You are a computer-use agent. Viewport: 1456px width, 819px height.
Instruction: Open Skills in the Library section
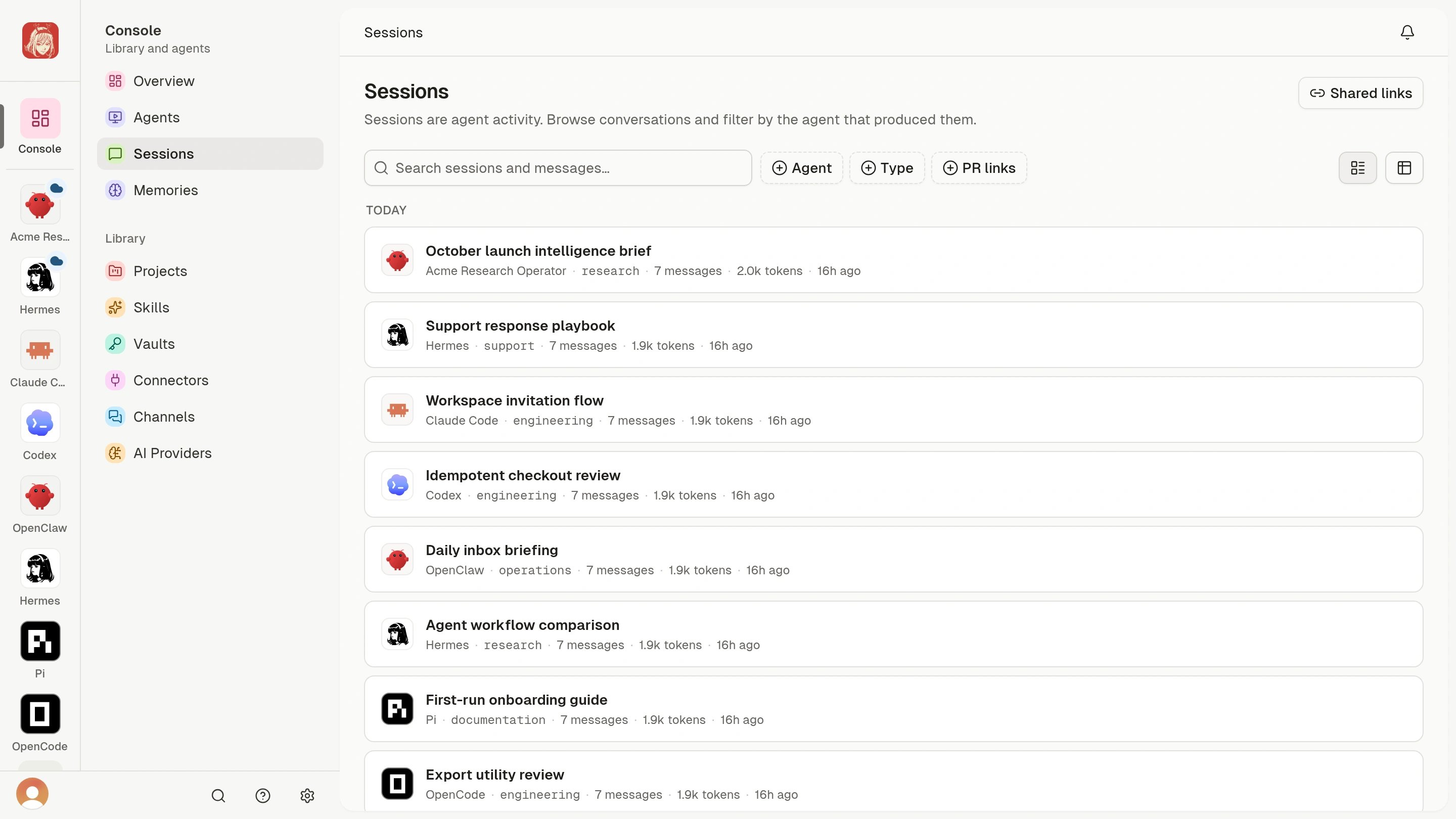click(210, 307)
